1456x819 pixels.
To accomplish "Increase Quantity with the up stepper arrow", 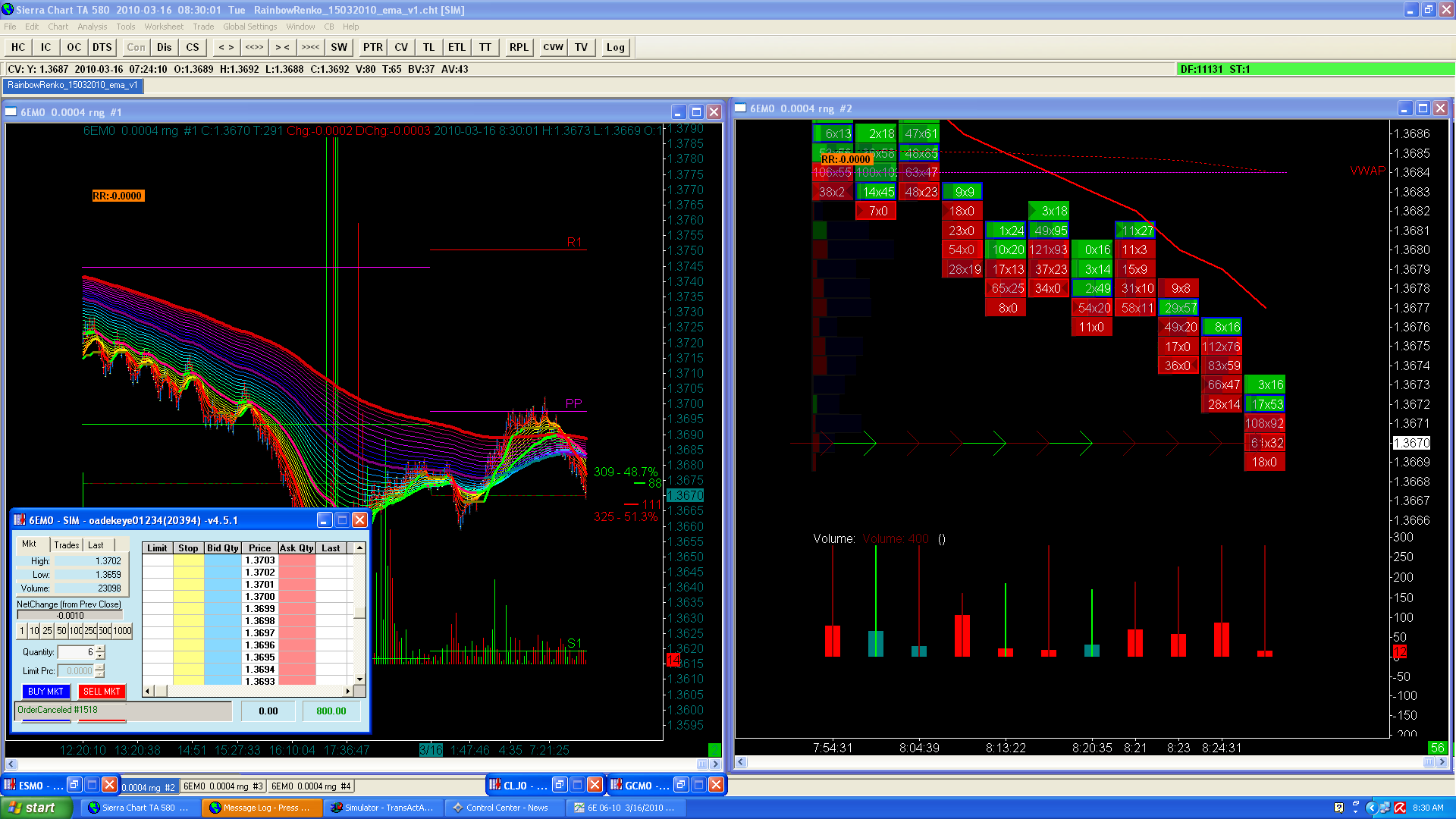I will [100, 648].
